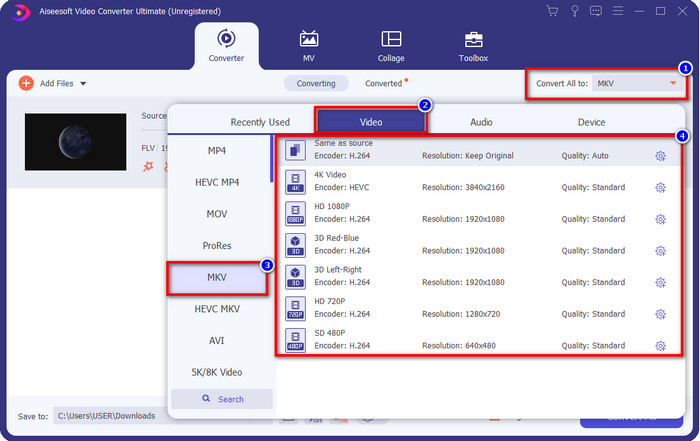The height and width of the screenshot is (441, 700).
Task: Switch to the MV tab
Action: (x=308, y=46)
